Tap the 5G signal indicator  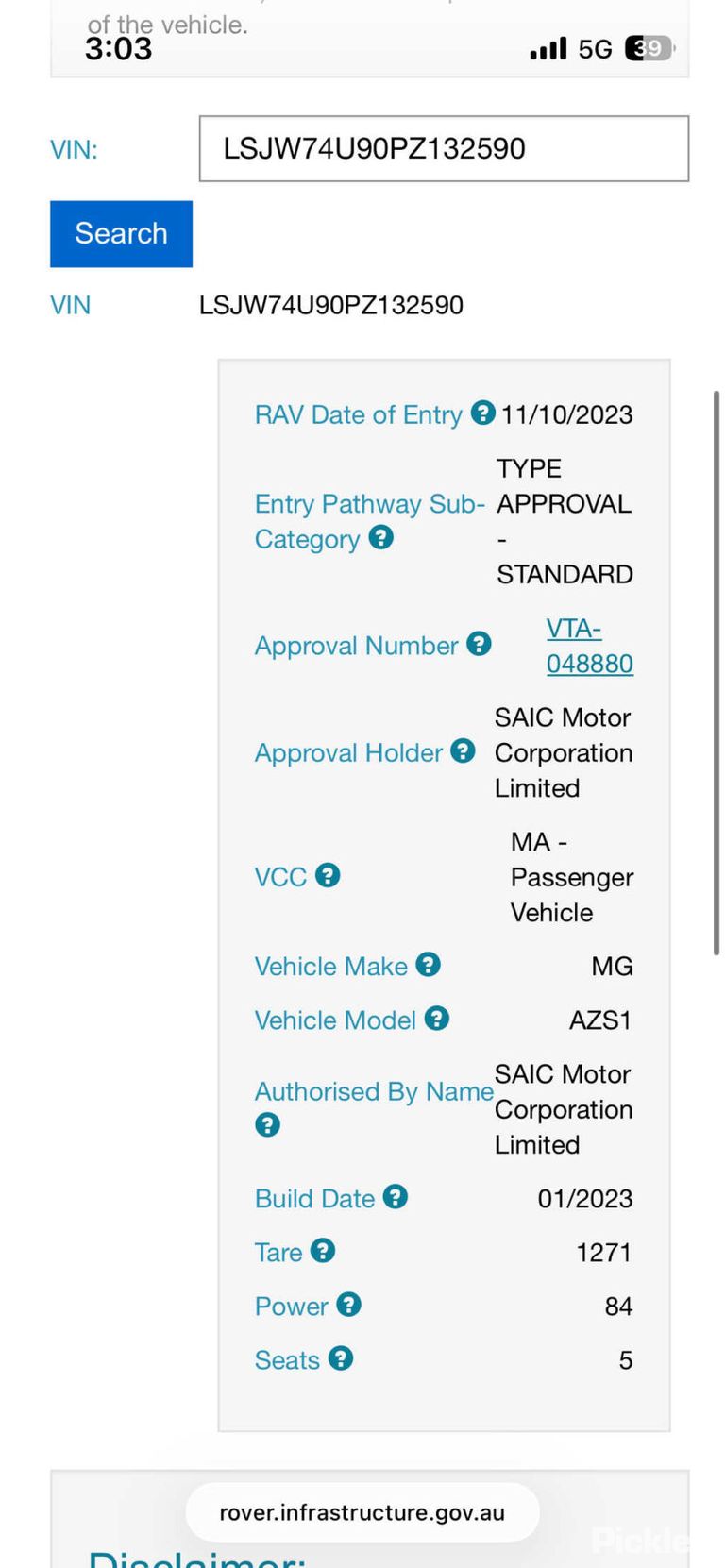point(596,49)
